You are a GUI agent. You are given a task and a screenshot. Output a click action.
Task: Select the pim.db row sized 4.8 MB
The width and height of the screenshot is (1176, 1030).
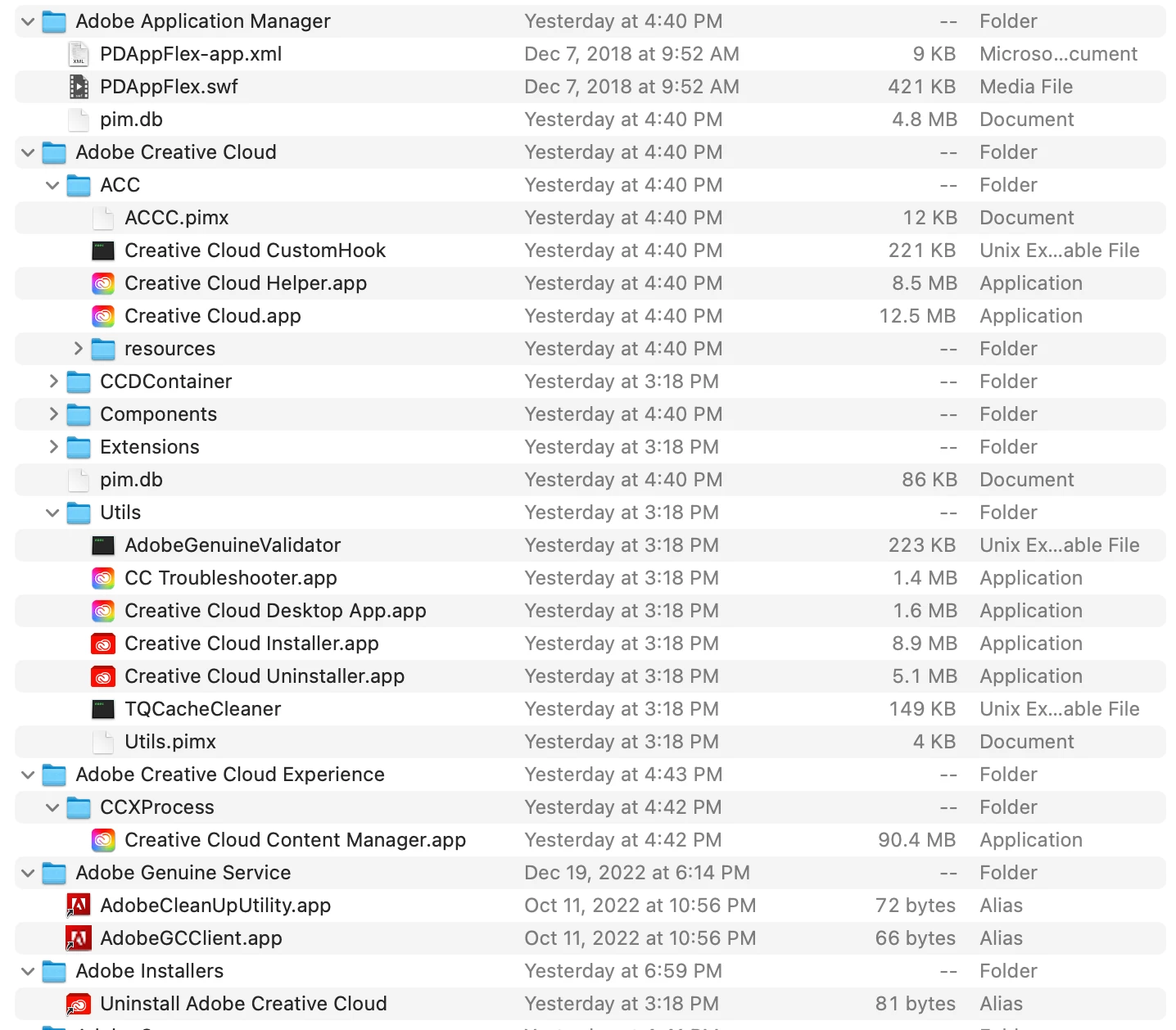coord(590,120)
